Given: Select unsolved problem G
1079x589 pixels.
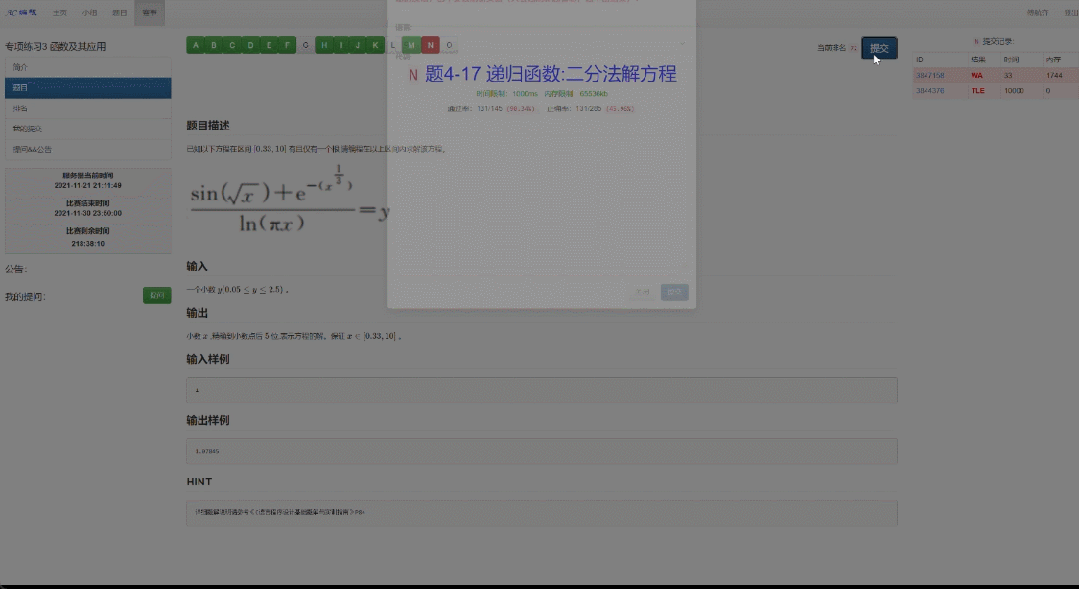Looking at the screenshot, I should (x=305, y=45).
